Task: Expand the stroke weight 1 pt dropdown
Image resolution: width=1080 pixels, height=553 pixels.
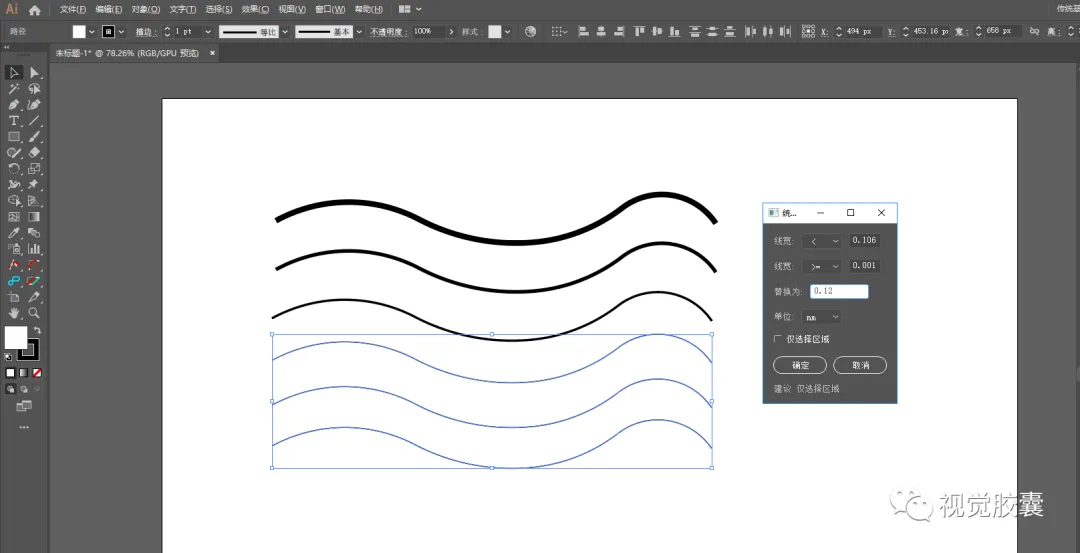Action: pyautogui.click(x=208, y=32)
